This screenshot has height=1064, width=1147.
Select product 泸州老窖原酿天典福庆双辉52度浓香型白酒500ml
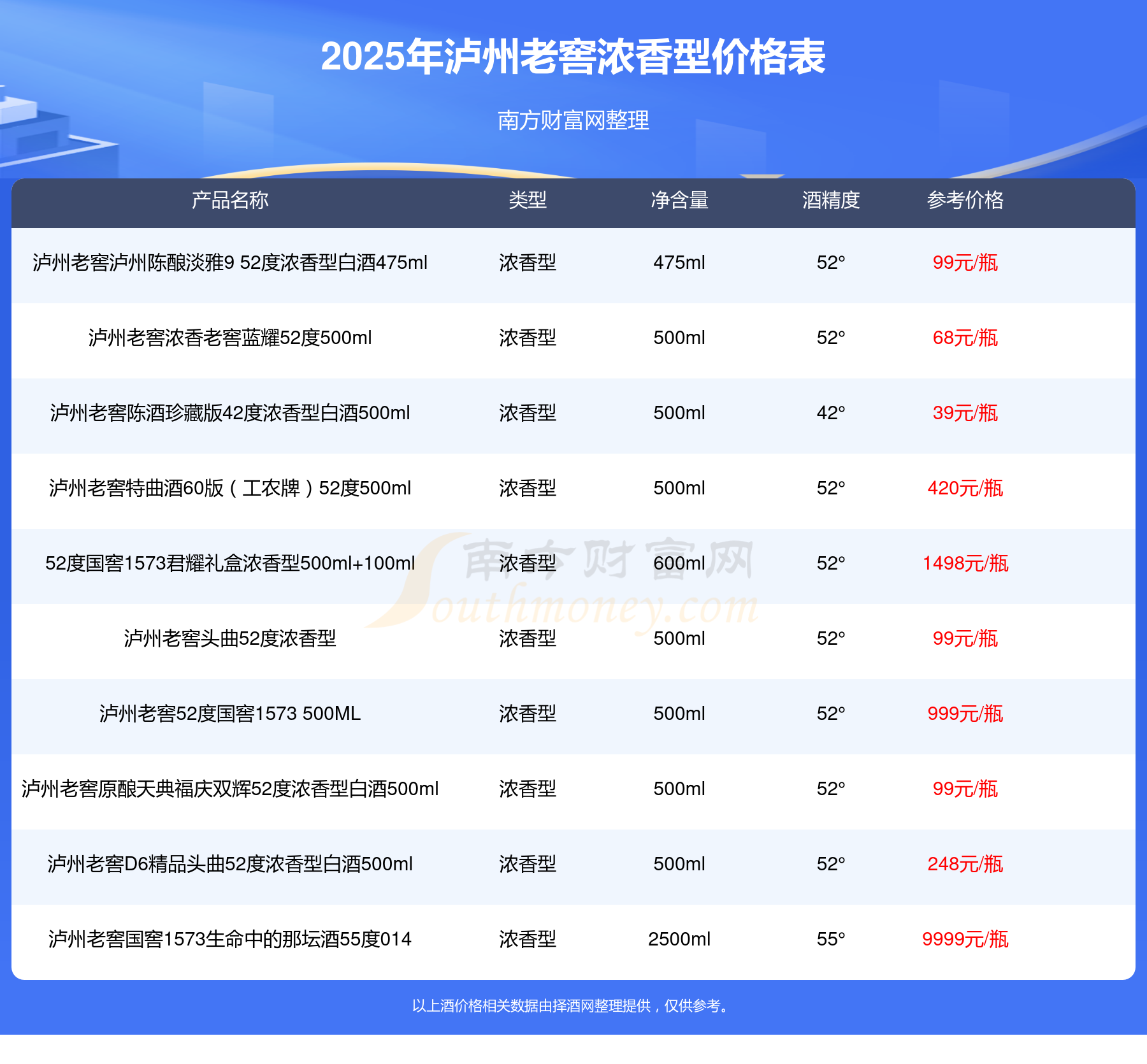pyautogui.click(x=230, y=789)
